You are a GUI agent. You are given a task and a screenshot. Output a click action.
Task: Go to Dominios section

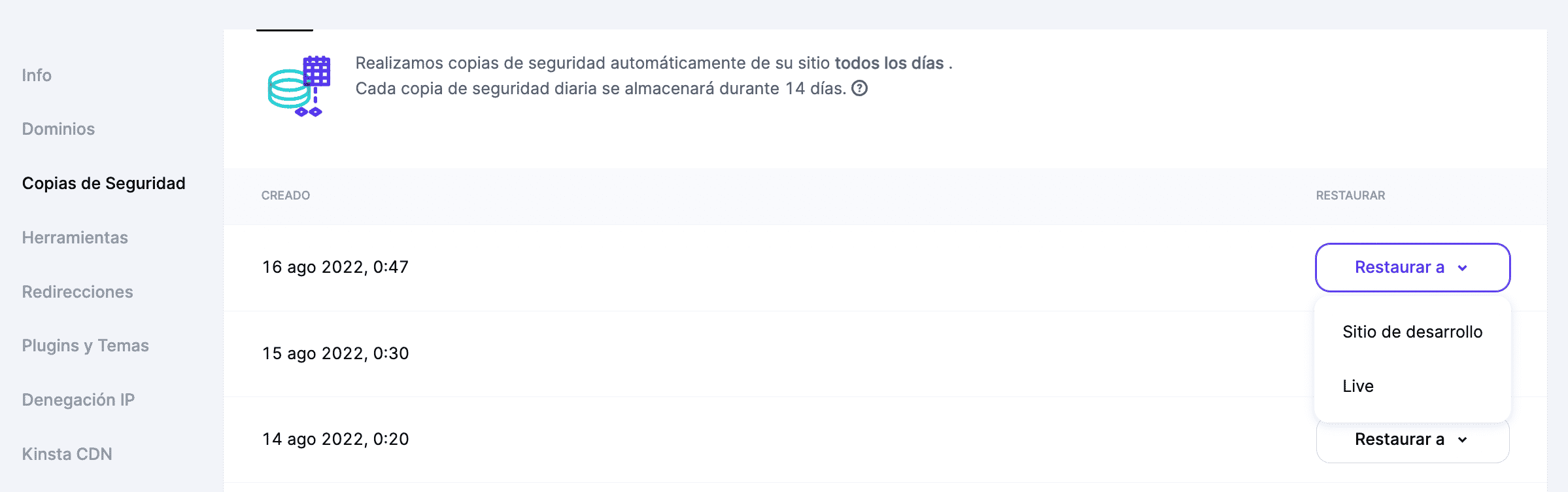point(58,129)
